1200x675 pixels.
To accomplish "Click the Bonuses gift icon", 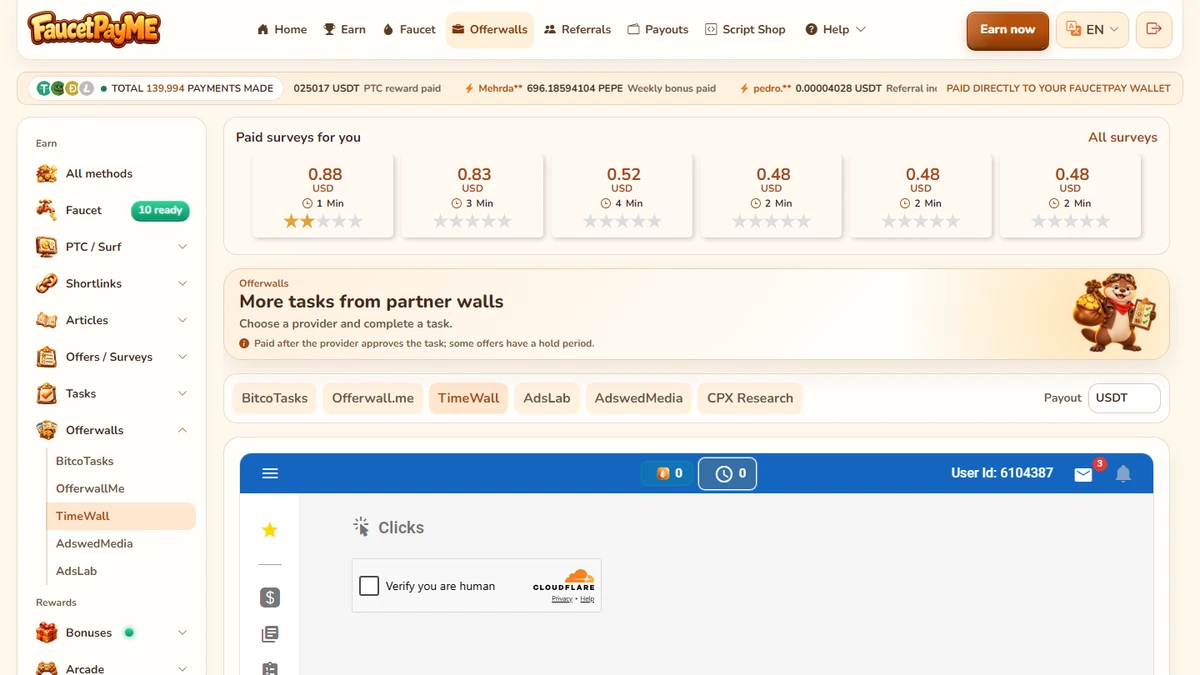I will (46, 633).
